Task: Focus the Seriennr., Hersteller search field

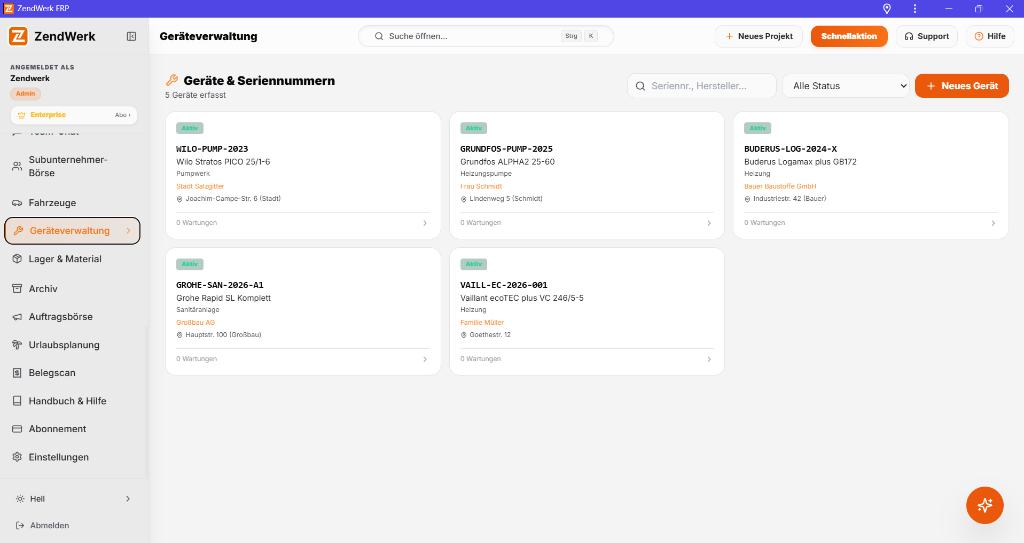Action: tap(702, 86)
